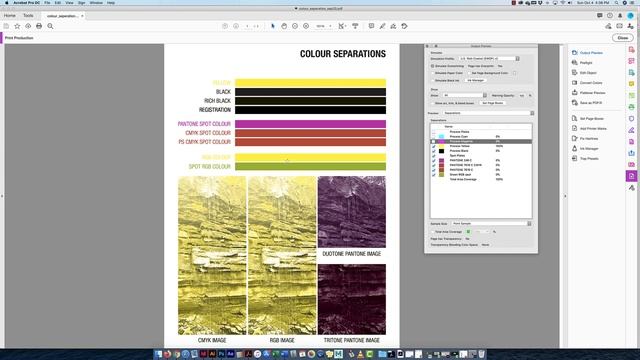Uncheck the Process Yellow plate
The height and width of the screenshot is (360, 640).
(433, 146)
